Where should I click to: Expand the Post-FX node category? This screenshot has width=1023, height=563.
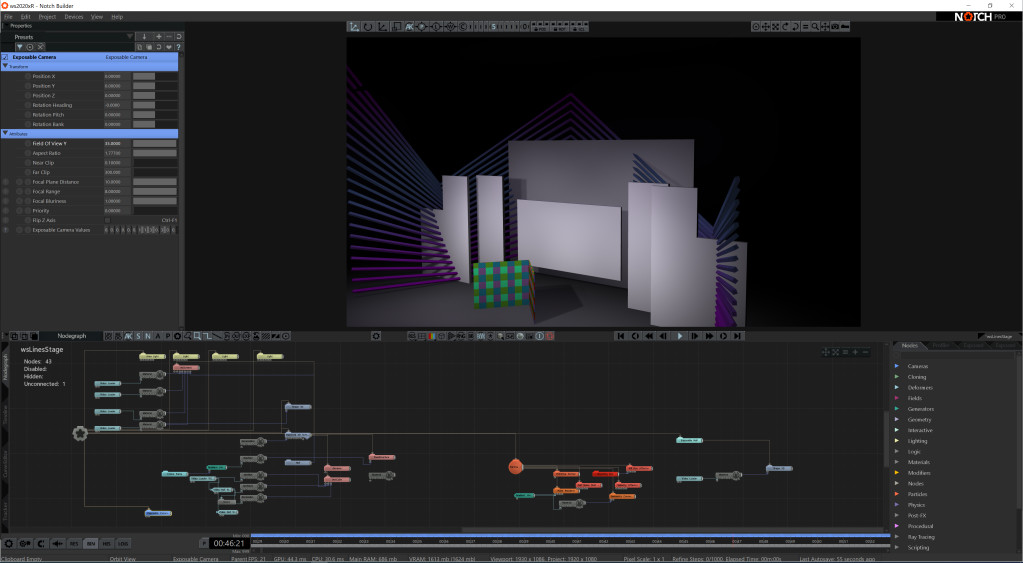coord(897,516)
